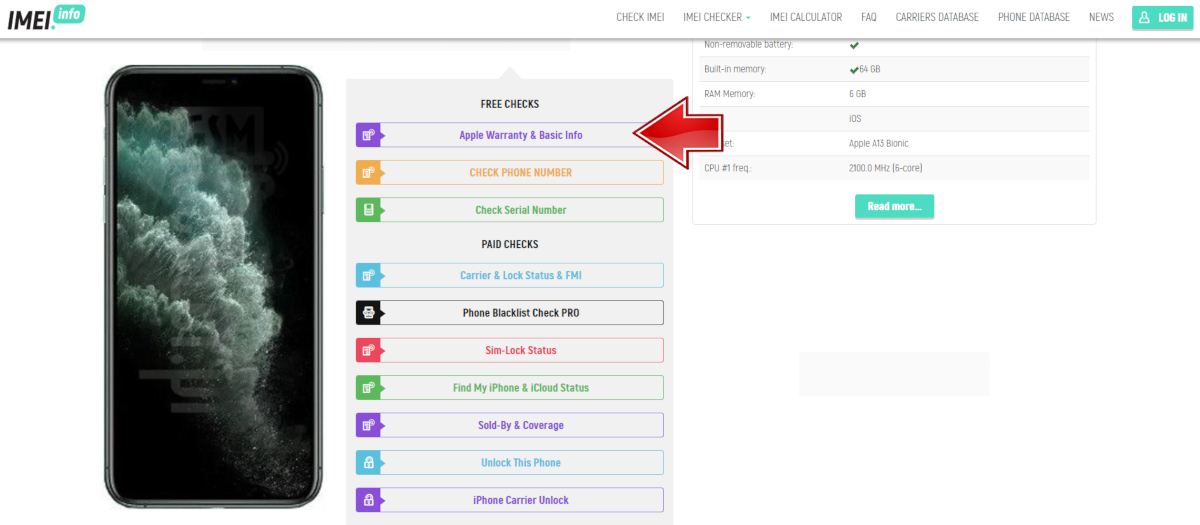
Task: Click the FREE CHECKS heading
Action: pyautogui.click(x=510, y=104)
